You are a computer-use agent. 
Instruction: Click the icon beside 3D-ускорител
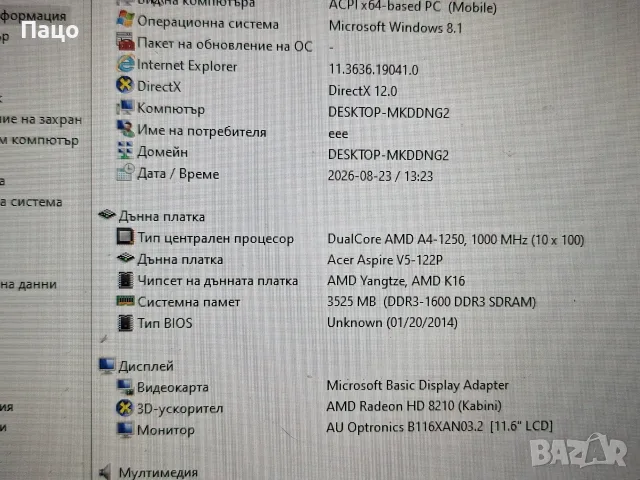[124, 408]
